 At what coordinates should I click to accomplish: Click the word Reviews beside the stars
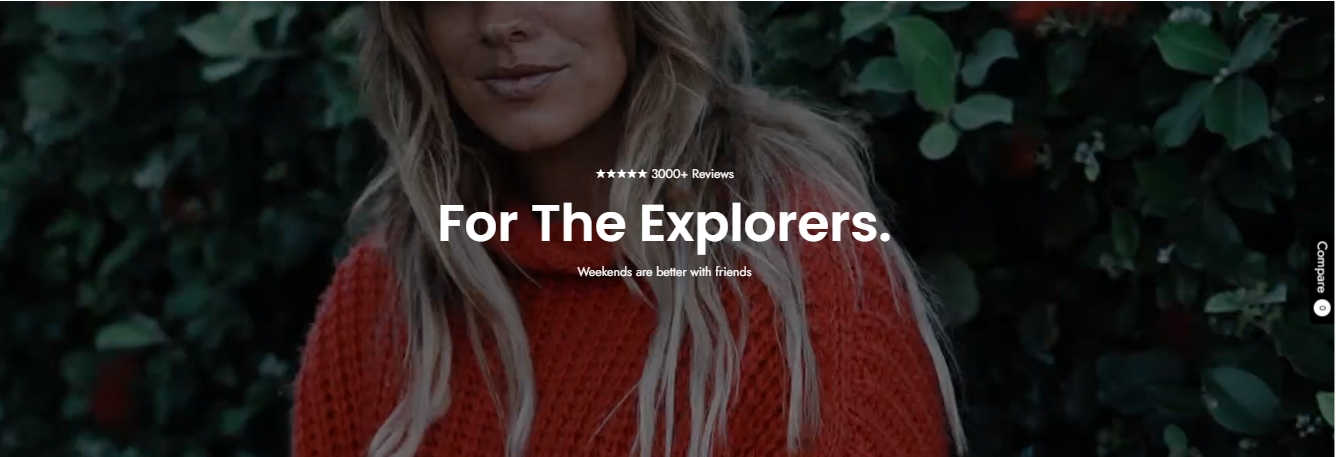click(x=713, y=174)
